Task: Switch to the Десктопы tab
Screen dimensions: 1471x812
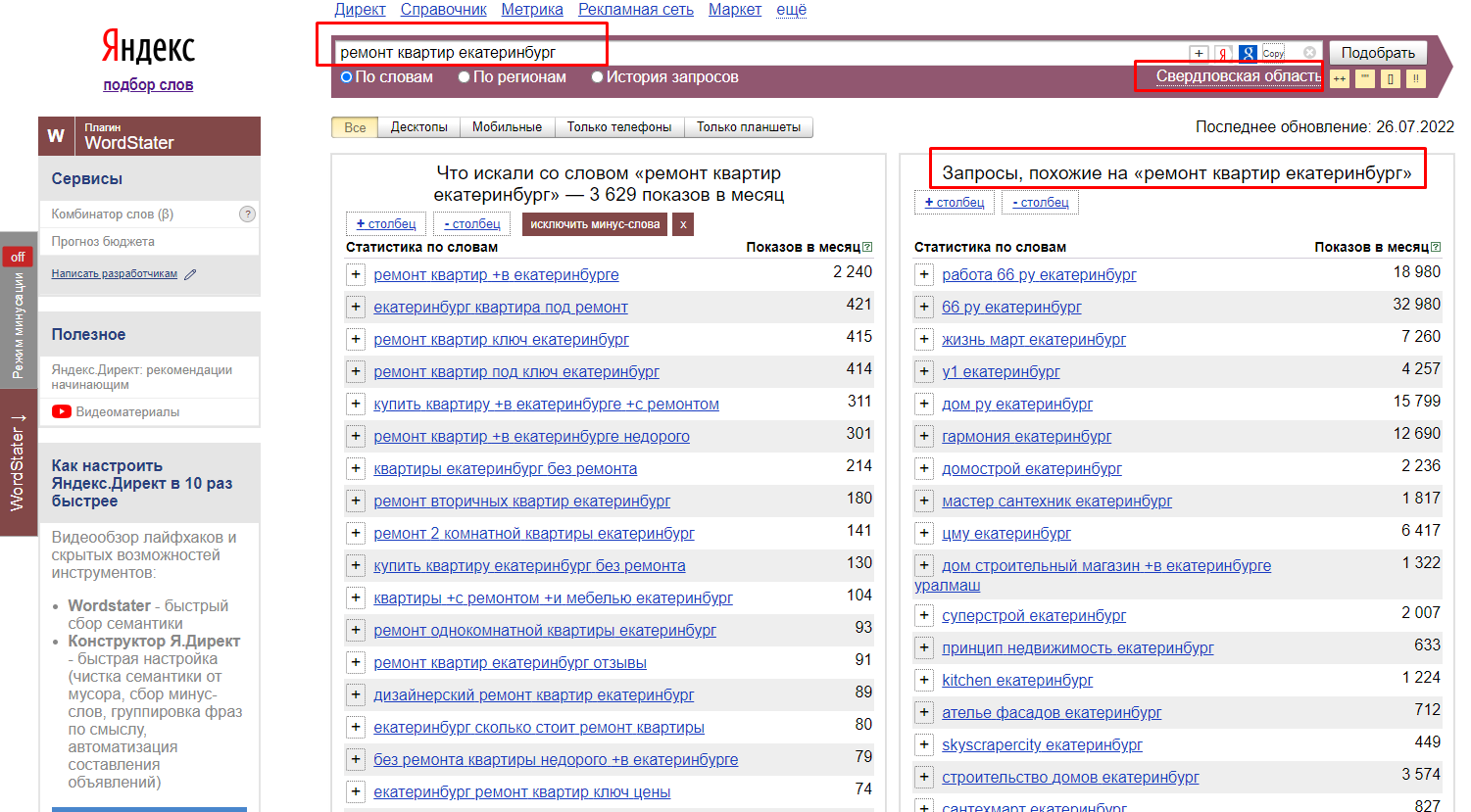Action: [418, 127]
